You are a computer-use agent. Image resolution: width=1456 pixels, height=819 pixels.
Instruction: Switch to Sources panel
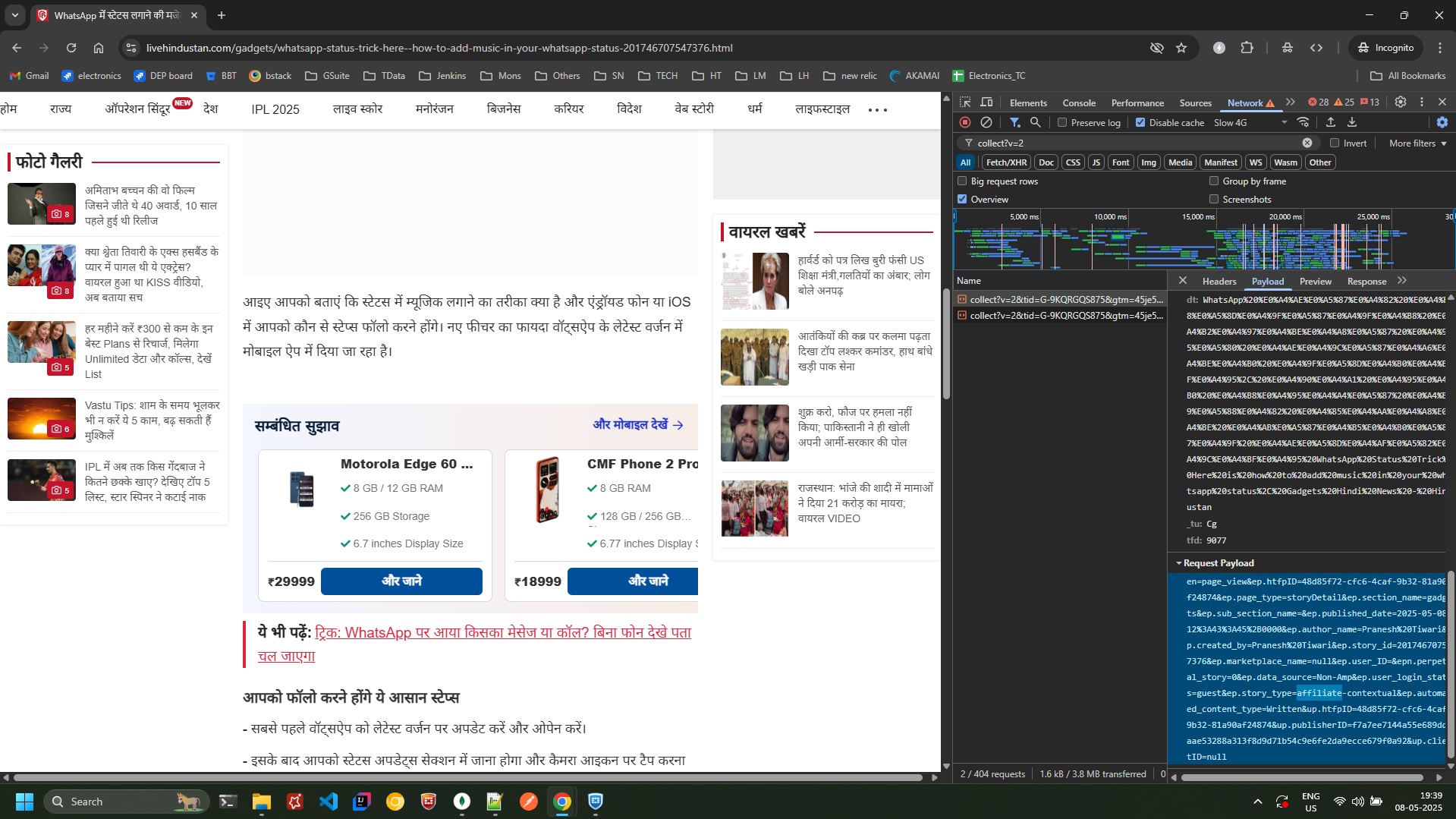(1195, 102)
